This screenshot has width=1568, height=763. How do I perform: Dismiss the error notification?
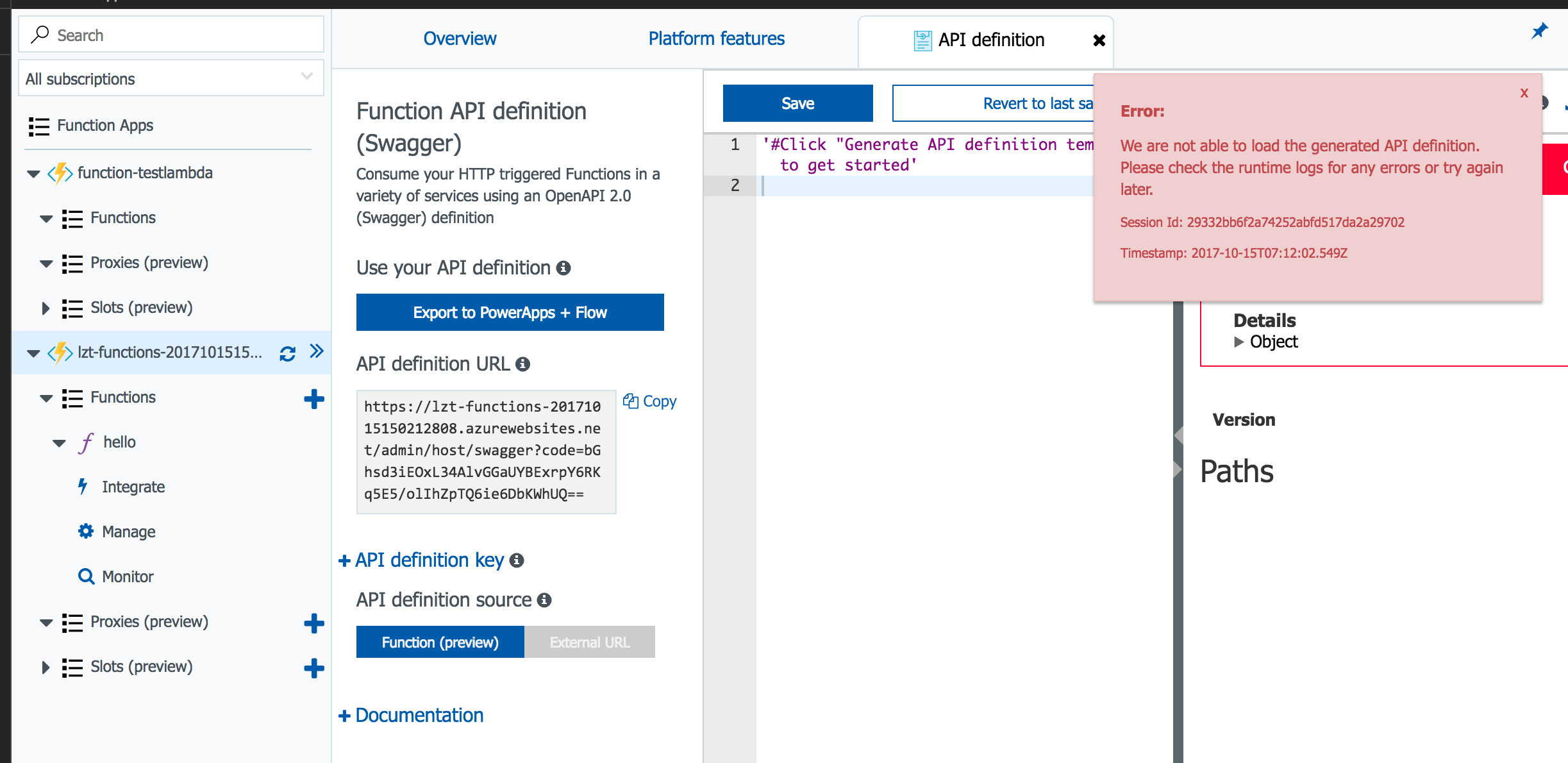click(1523, 93)
